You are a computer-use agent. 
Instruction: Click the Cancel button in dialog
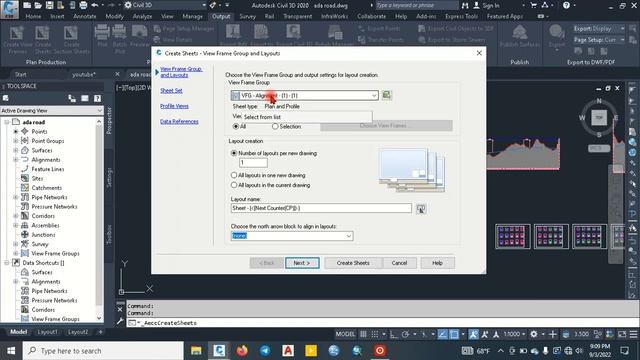pos(399,263)
